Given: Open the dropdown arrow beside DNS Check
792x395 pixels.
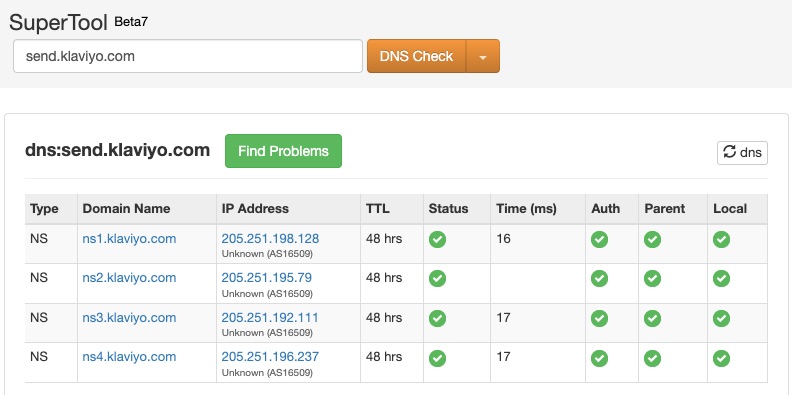Looking at the screenshot, I should [483, 56].
